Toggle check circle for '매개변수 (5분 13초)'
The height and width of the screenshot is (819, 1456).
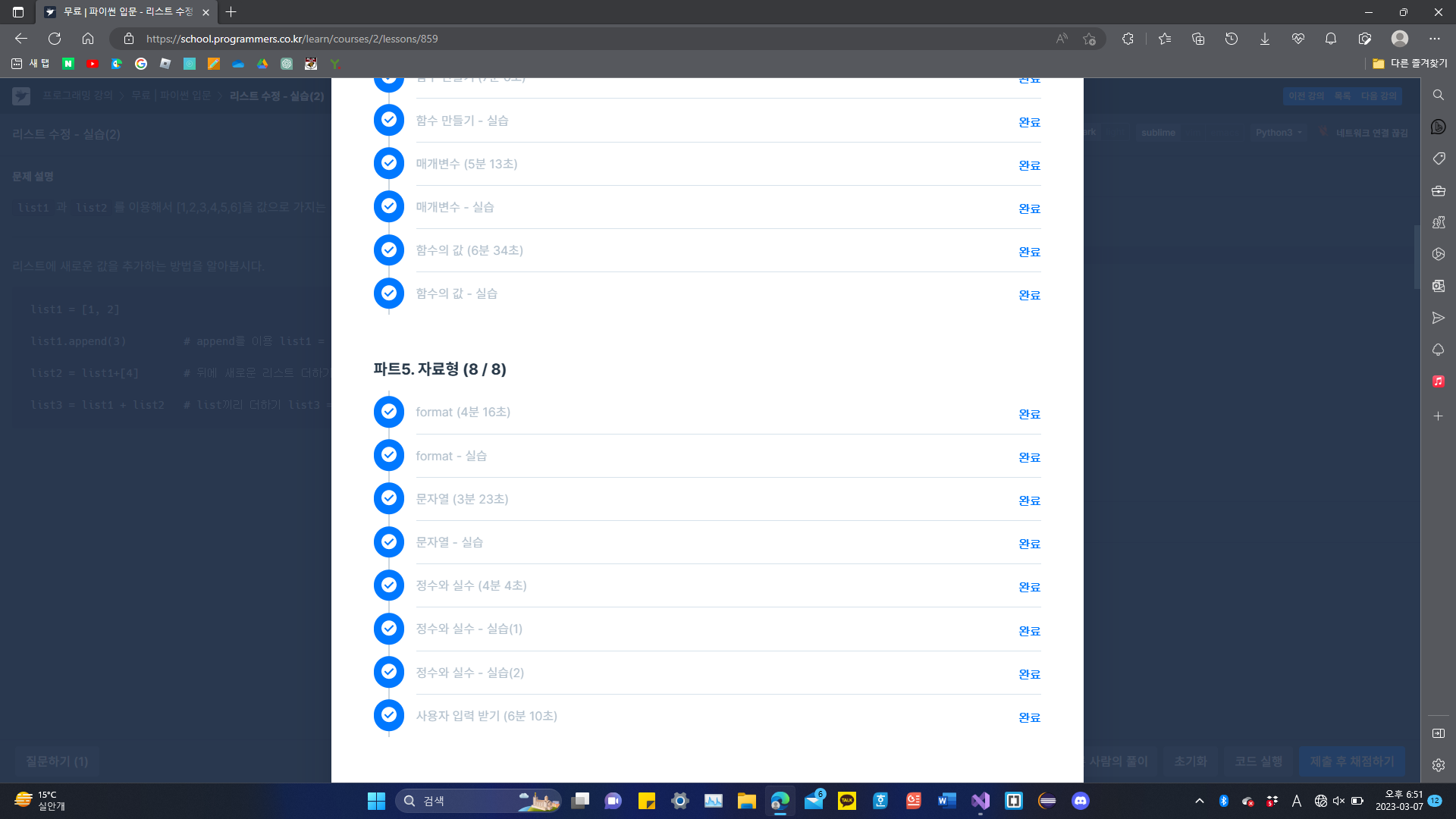coord(389,163)
